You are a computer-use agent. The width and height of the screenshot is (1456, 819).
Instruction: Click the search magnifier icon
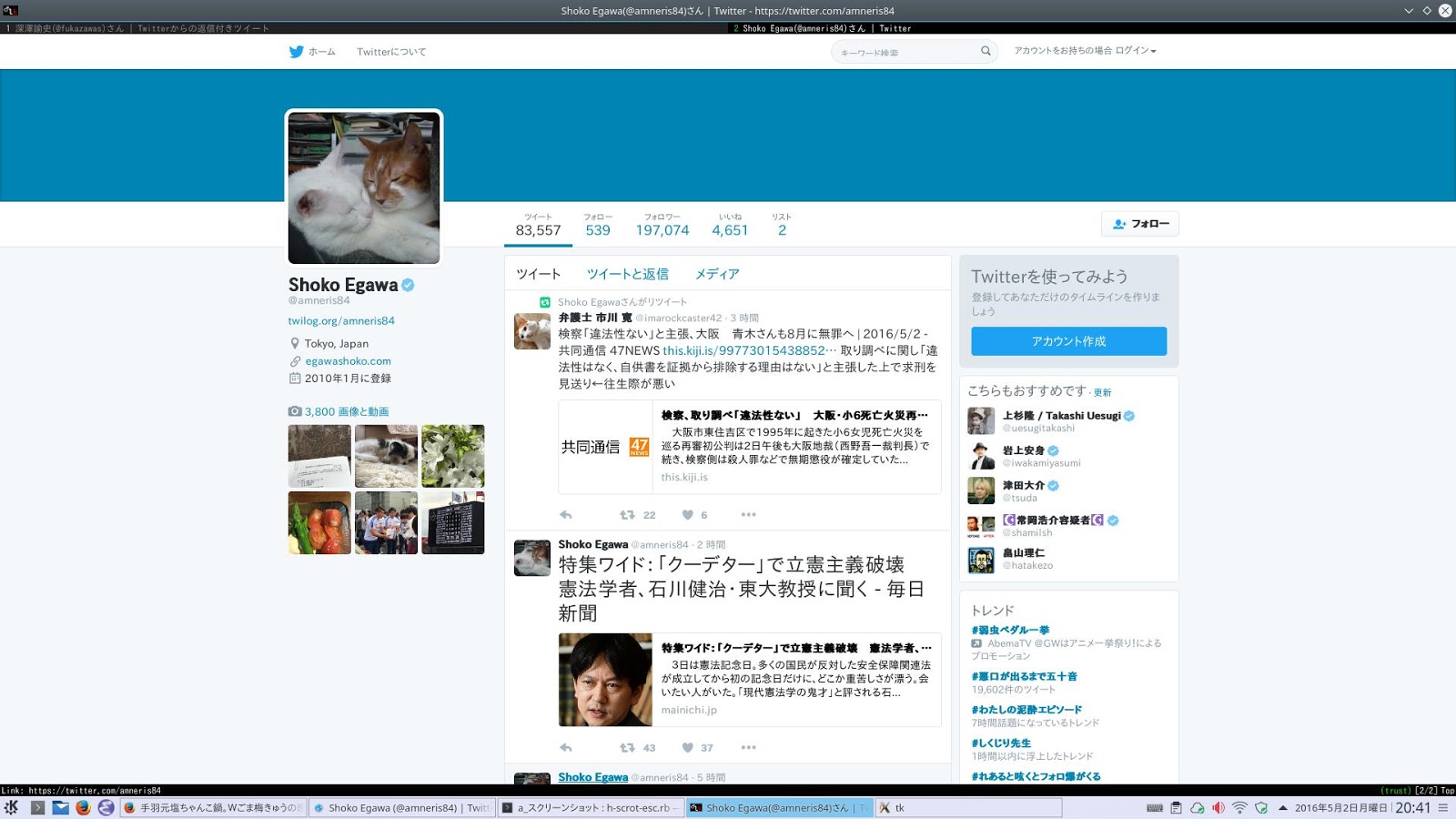986,51
